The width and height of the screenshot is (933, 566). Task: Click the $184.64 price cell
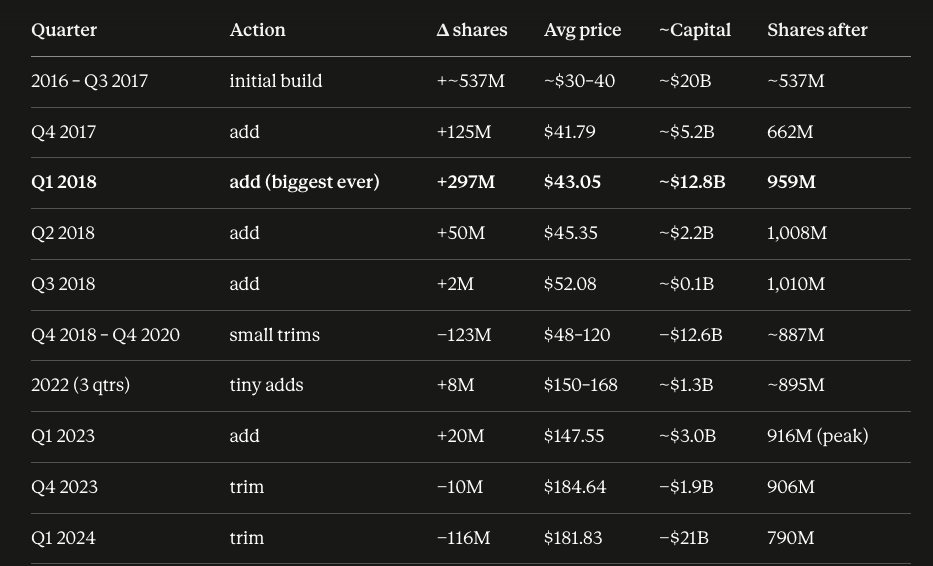tap(575, 487)
